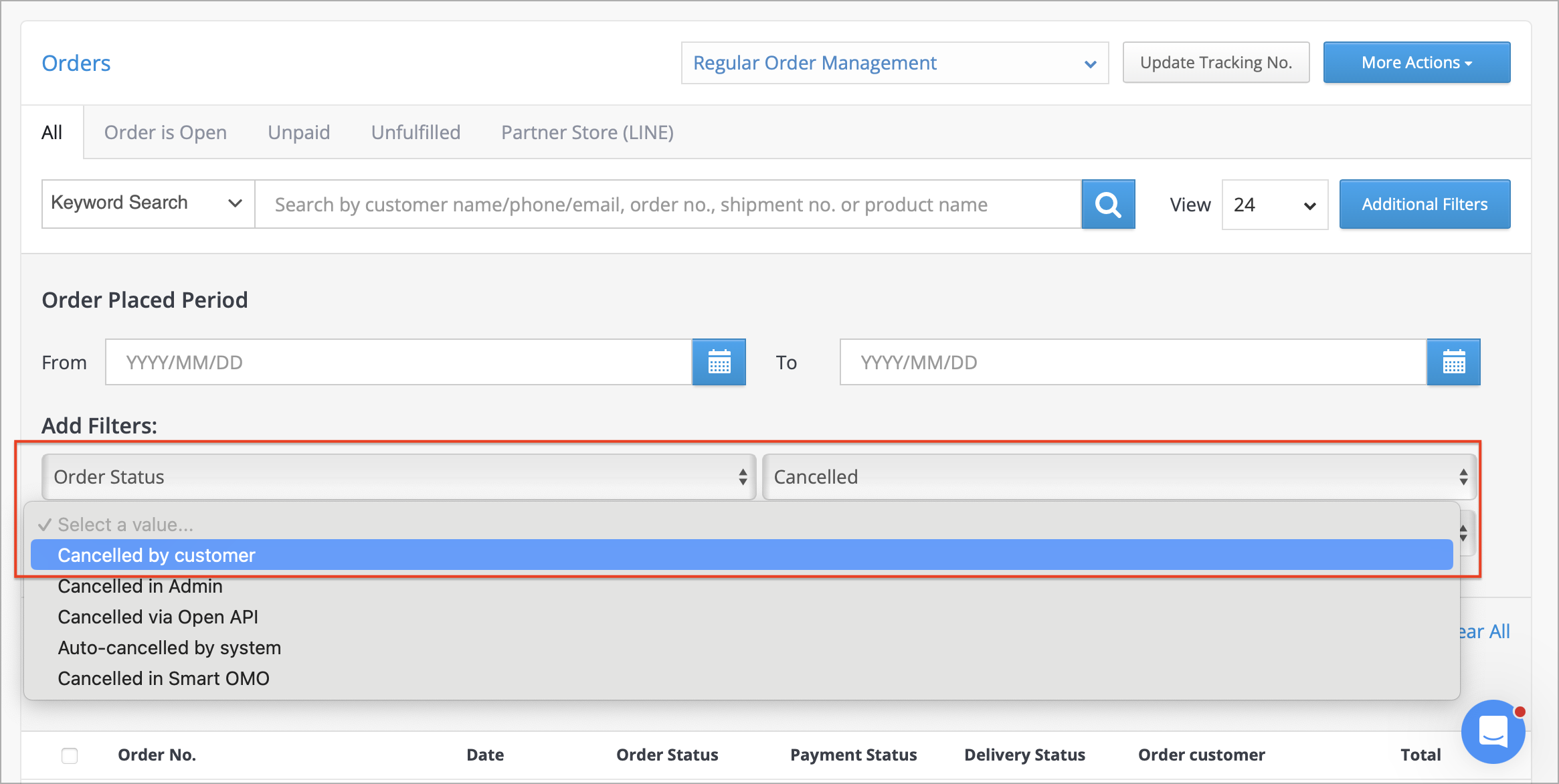Open the From date calendar picker
This screenshot has width=1559, height=784.
(x=719, y=362)
